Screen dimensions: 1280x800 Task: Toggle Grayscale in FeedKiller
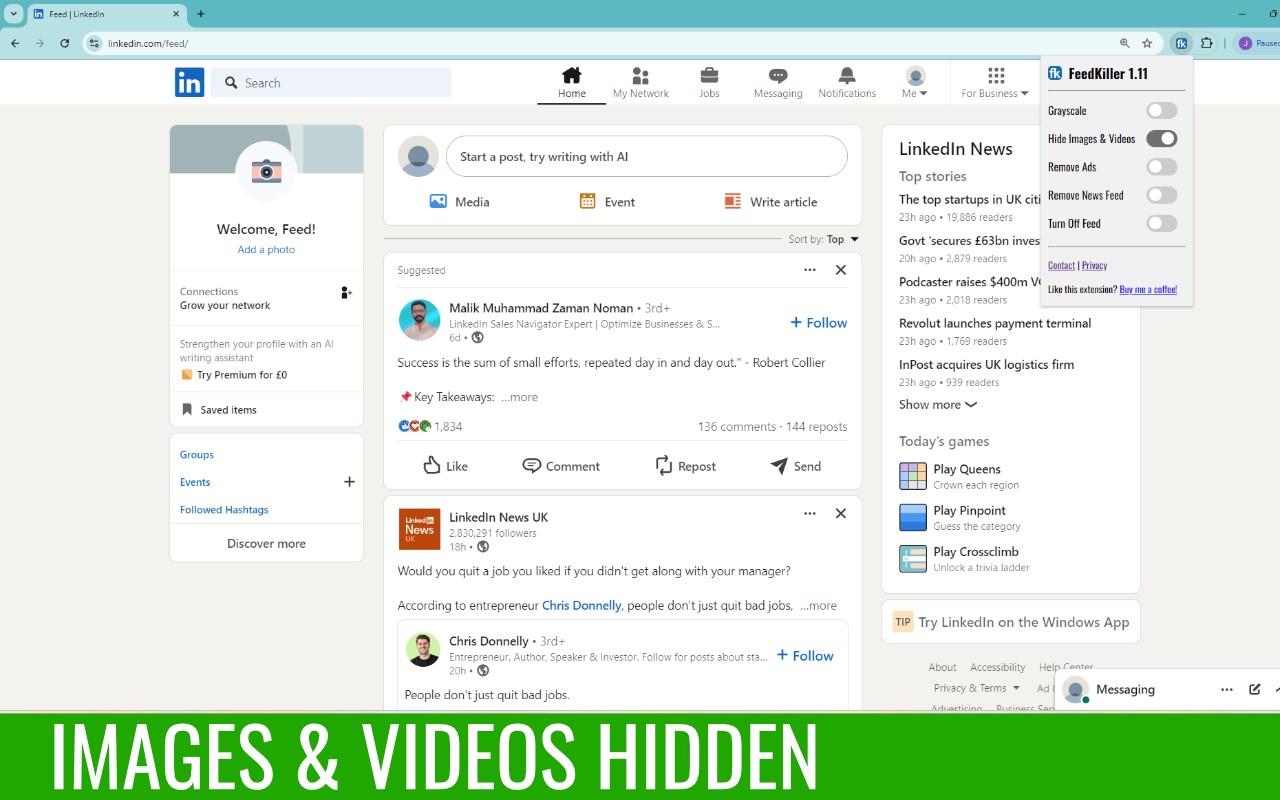pos(1162,111)
